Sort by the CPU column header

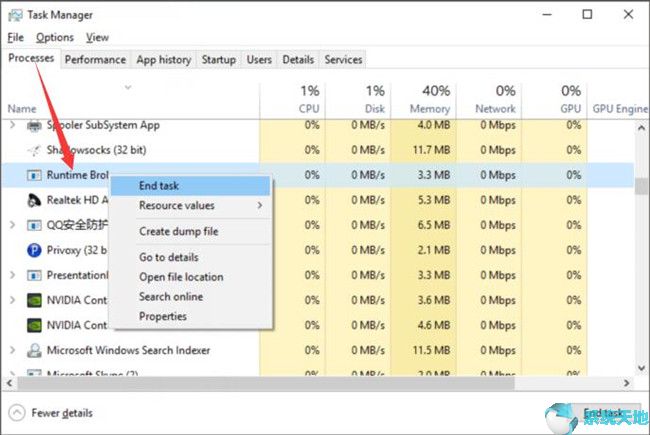point(309,109)
